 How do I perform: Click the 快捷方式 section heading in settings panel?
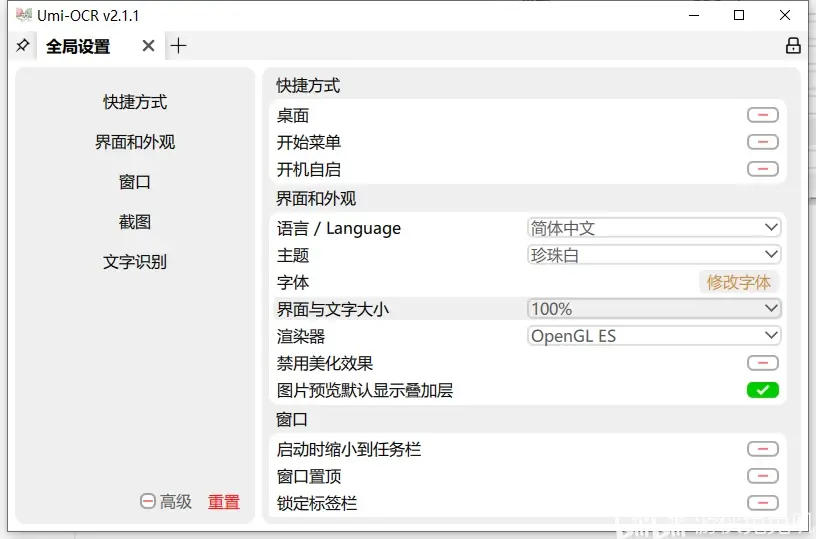tap(308, 86)
